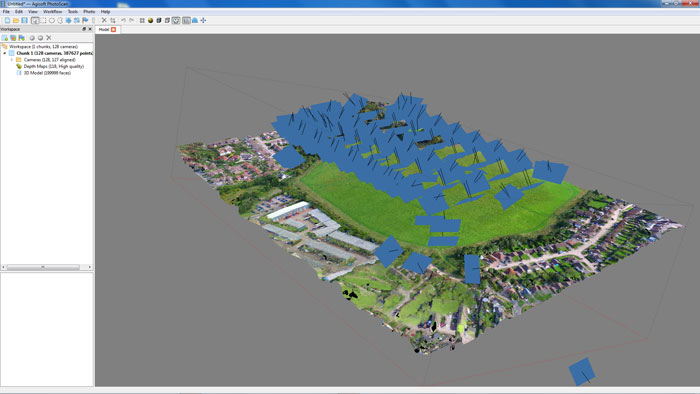Show the shaded sphere view mode
Image resolution: width=700 pixels, height=394 pixels.
tap(150, 21)
